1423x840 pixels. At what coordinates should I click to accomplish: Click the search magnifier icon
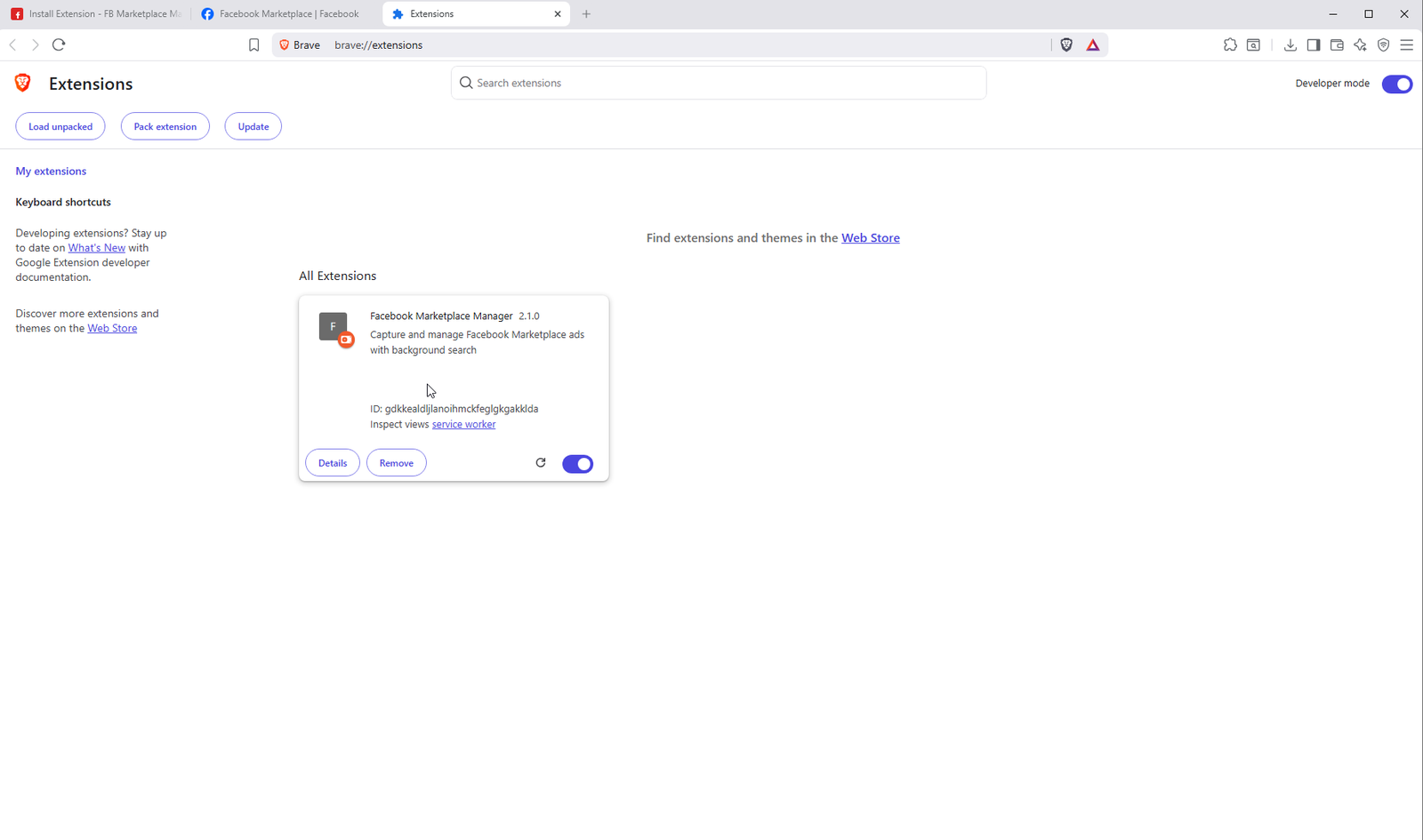click(466, 83)
